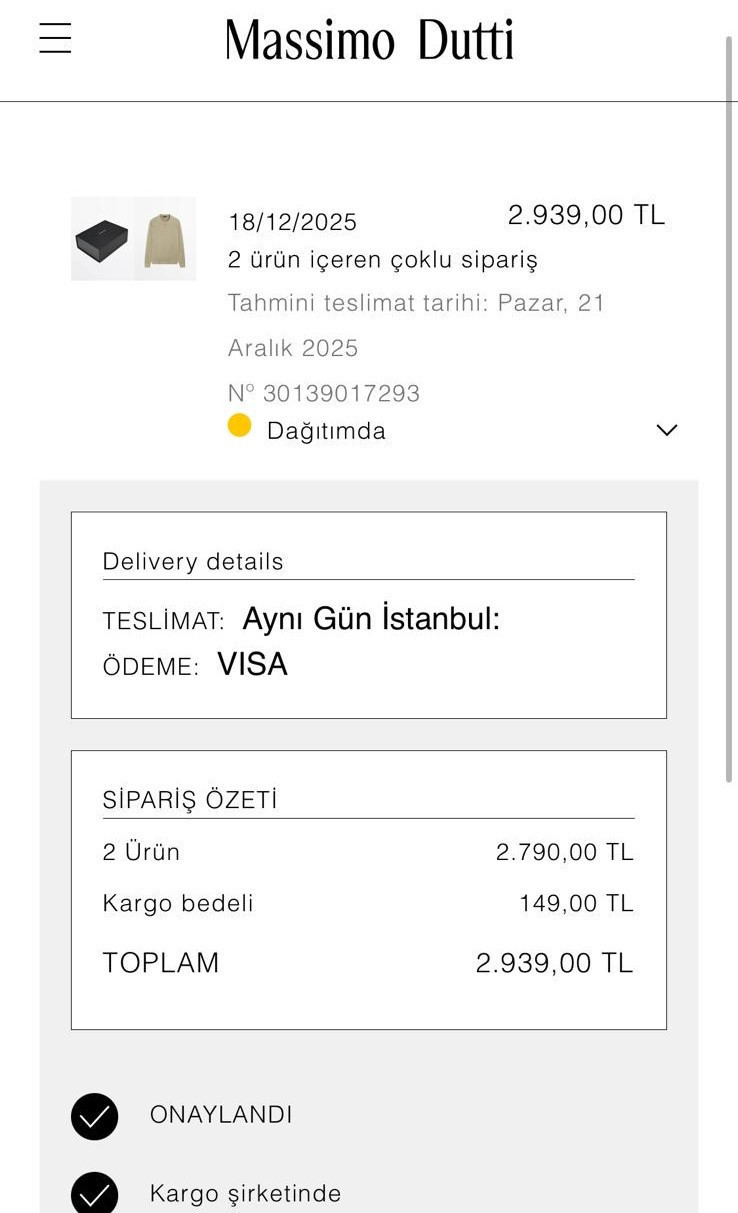The width and height of the screenshot is (738, 1213).
Task: Open the hamburger menu
Action: click(55, 38)
